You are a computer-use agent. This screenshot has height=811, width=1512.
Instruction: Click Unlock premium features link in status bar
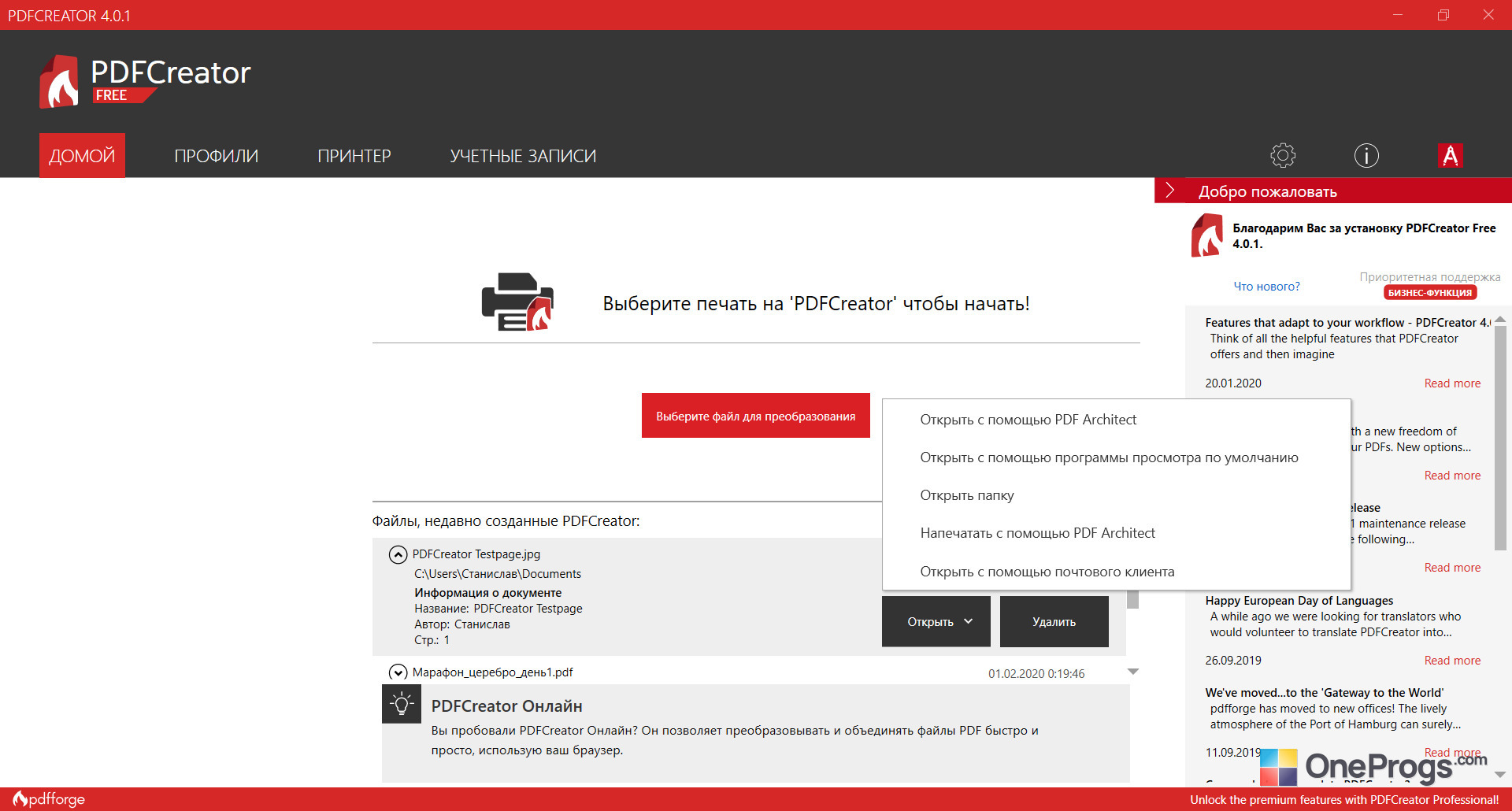click(x=1344, y=800)
